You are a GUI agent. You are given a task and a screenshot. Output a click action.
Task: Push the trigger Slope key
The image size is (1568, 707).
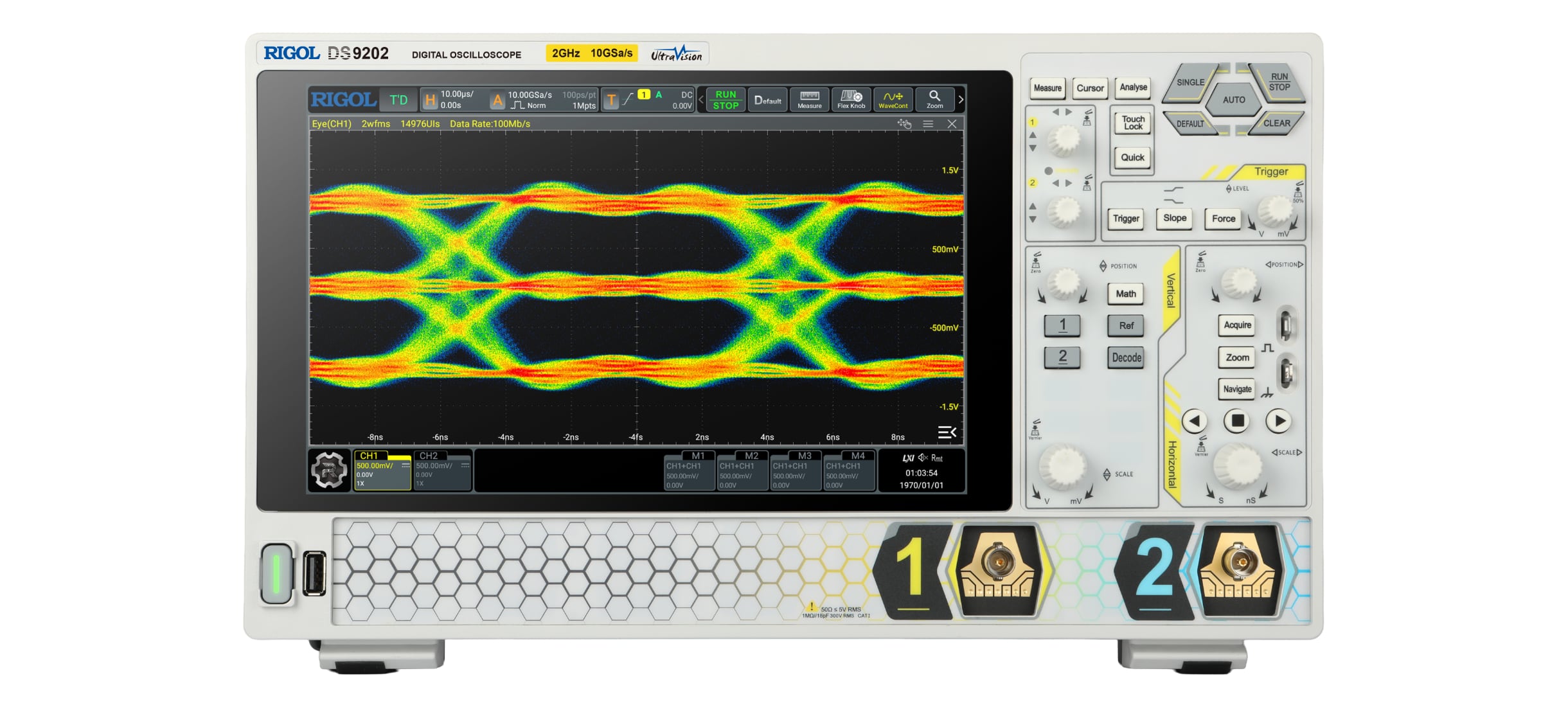(1175, 218)
